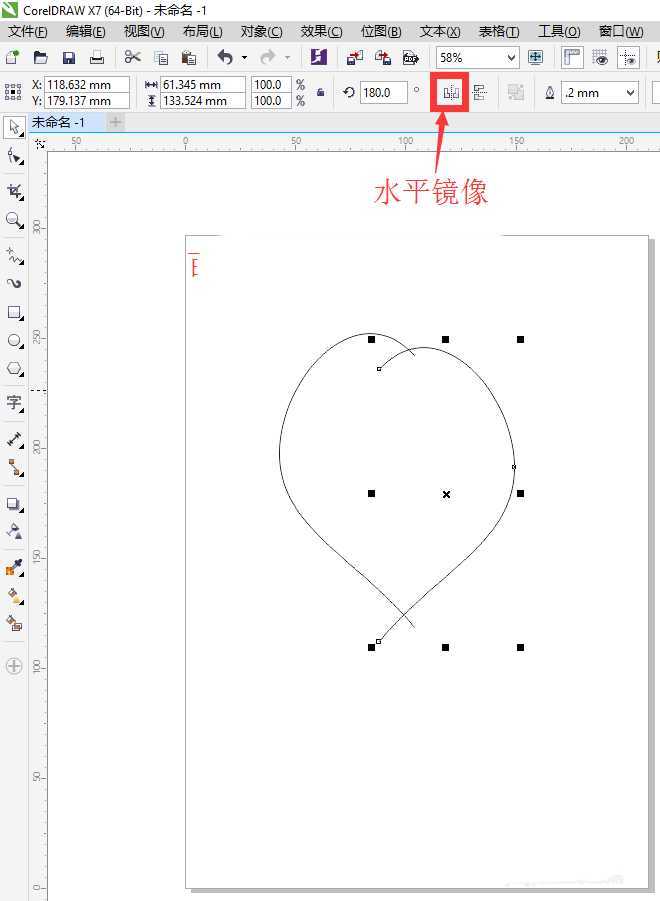Switch to the 未命名 -1 document tab
This screenshot has width=660, height=901.
[58, 122]
